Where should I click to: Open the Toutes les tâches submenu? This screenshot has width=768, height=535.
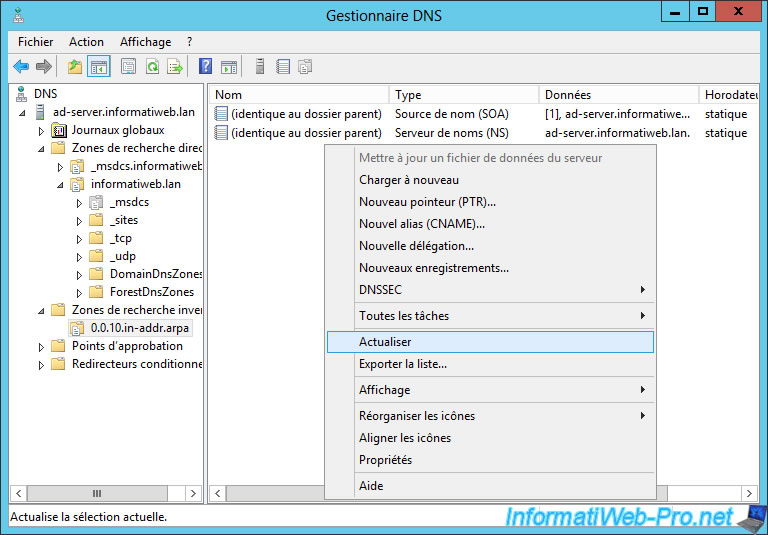490,316
